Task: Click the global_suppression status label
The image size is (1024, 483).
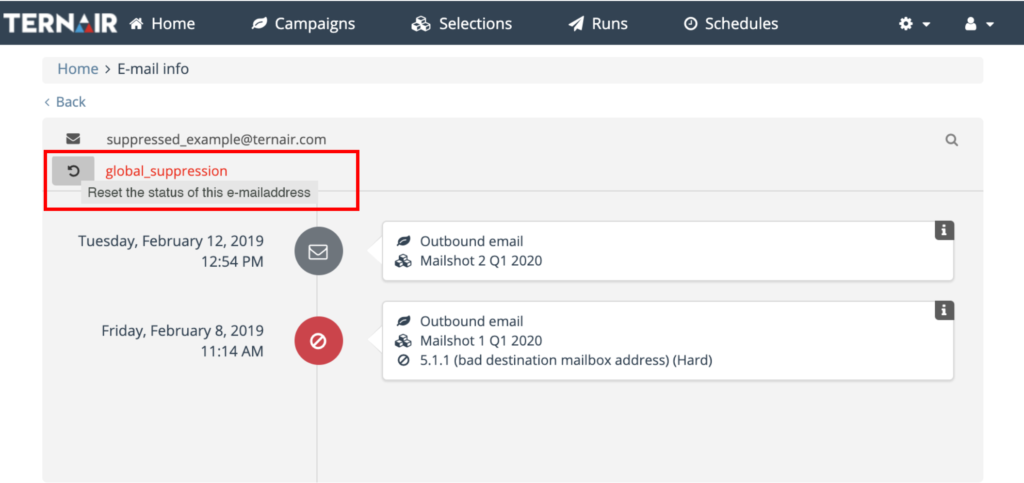Action: 166,171
